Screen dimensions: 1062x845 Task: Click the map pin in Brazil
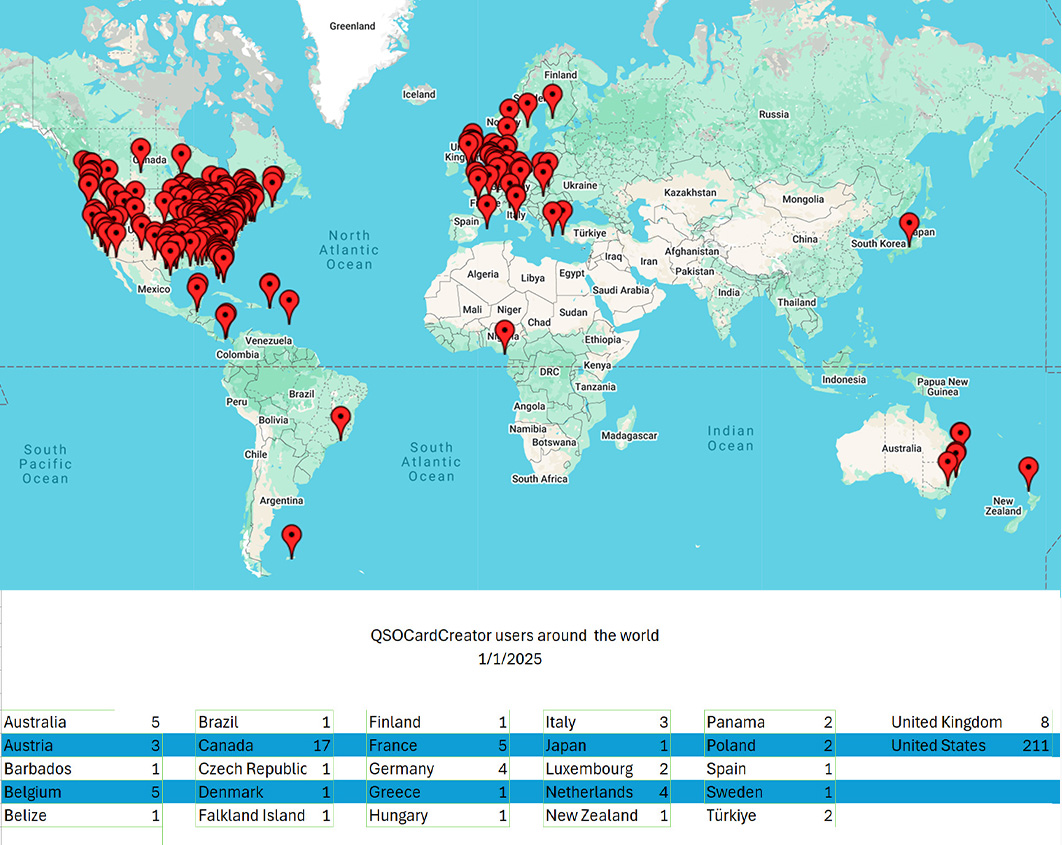342,421
